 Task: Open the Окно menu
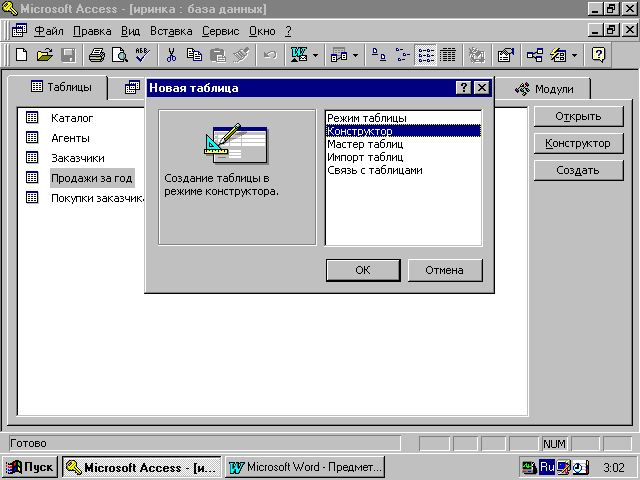coord(262,31)
